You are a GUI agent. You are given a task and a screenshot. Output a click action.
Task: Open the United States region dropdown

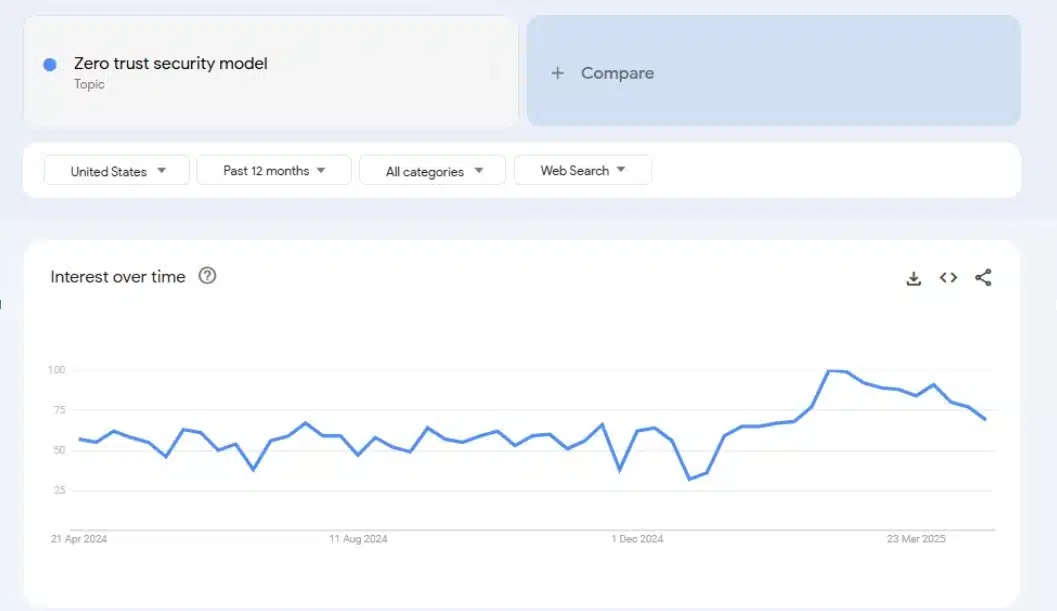[x=117, y=171]
